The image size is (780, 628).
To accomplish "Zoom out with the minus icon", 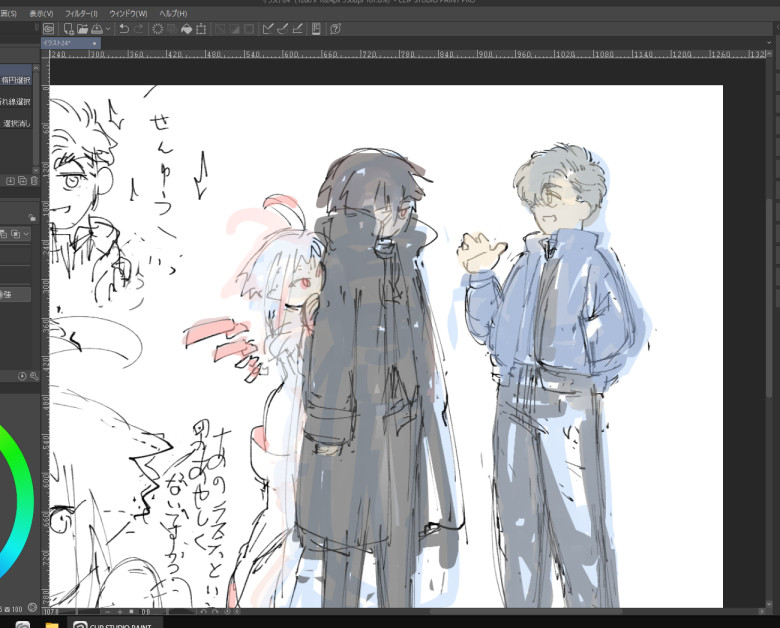I will 108,612.
